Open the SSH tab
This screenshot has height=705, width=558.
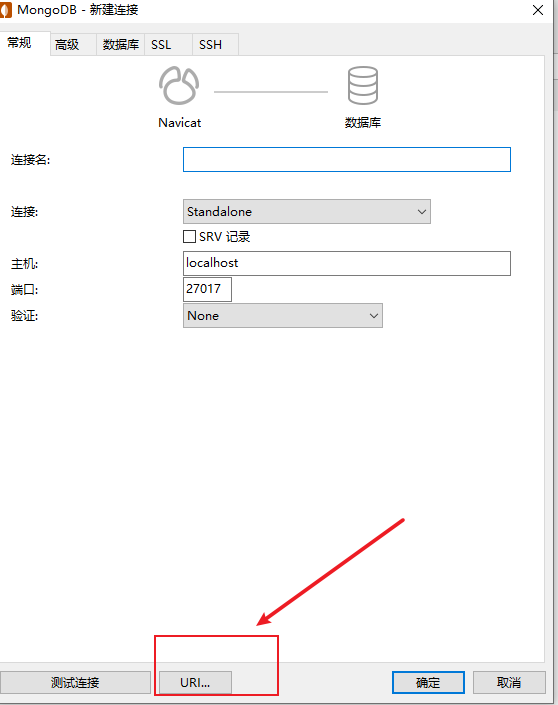[215, 45]
